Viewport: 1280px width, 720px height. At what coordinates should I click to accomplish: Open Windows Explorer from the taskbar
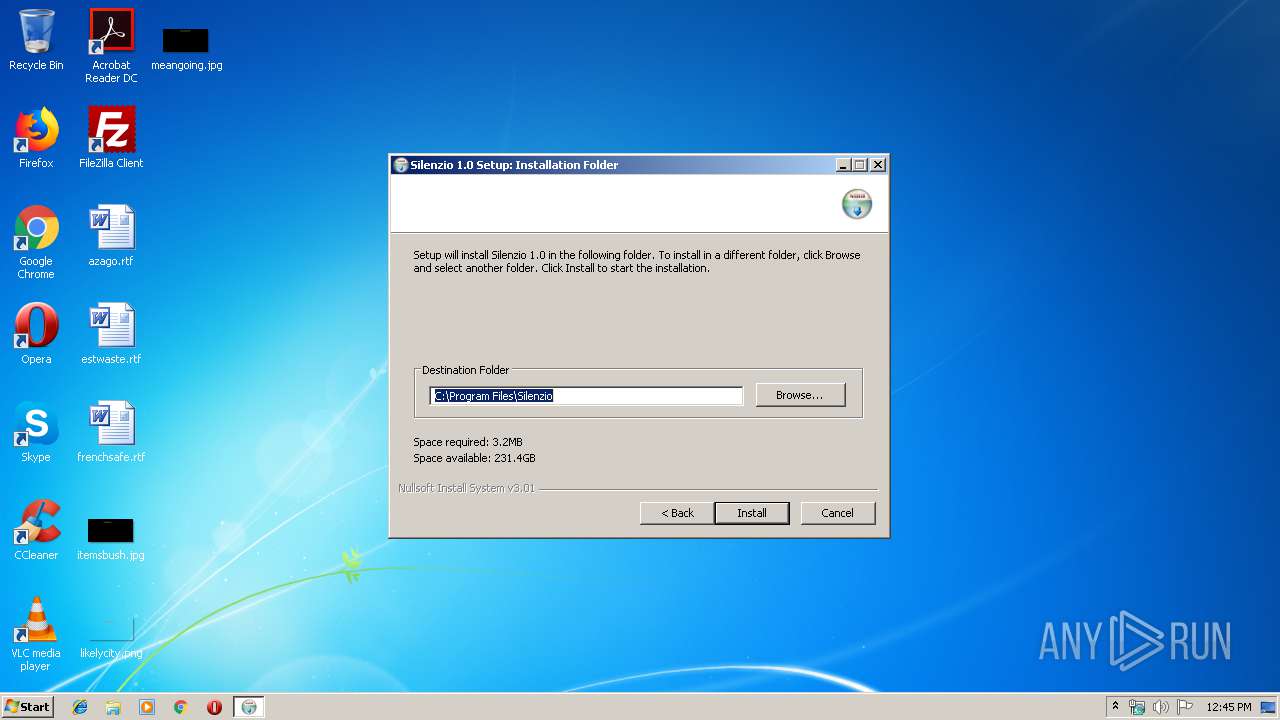113,707
